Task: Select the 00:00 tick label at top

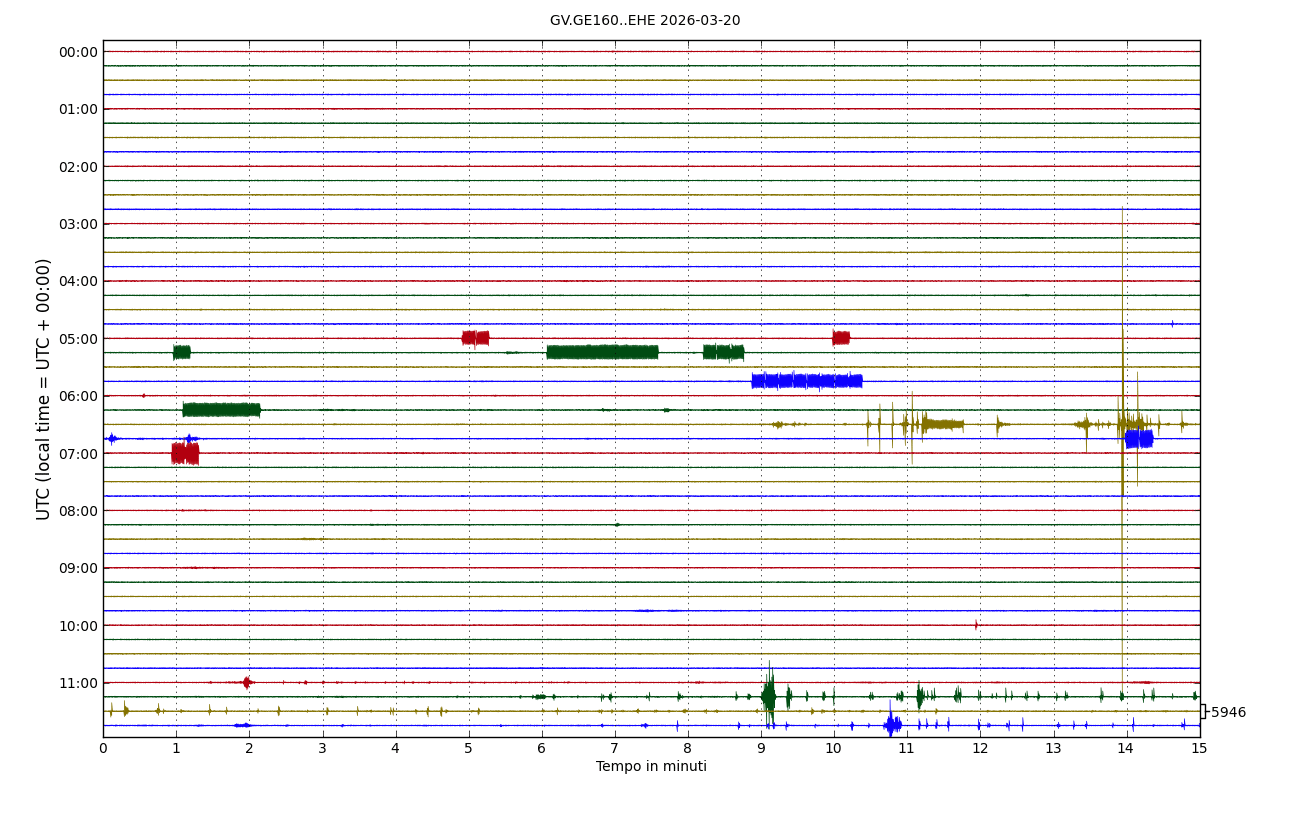Action: pyautogui.click(x=78, y=52)
